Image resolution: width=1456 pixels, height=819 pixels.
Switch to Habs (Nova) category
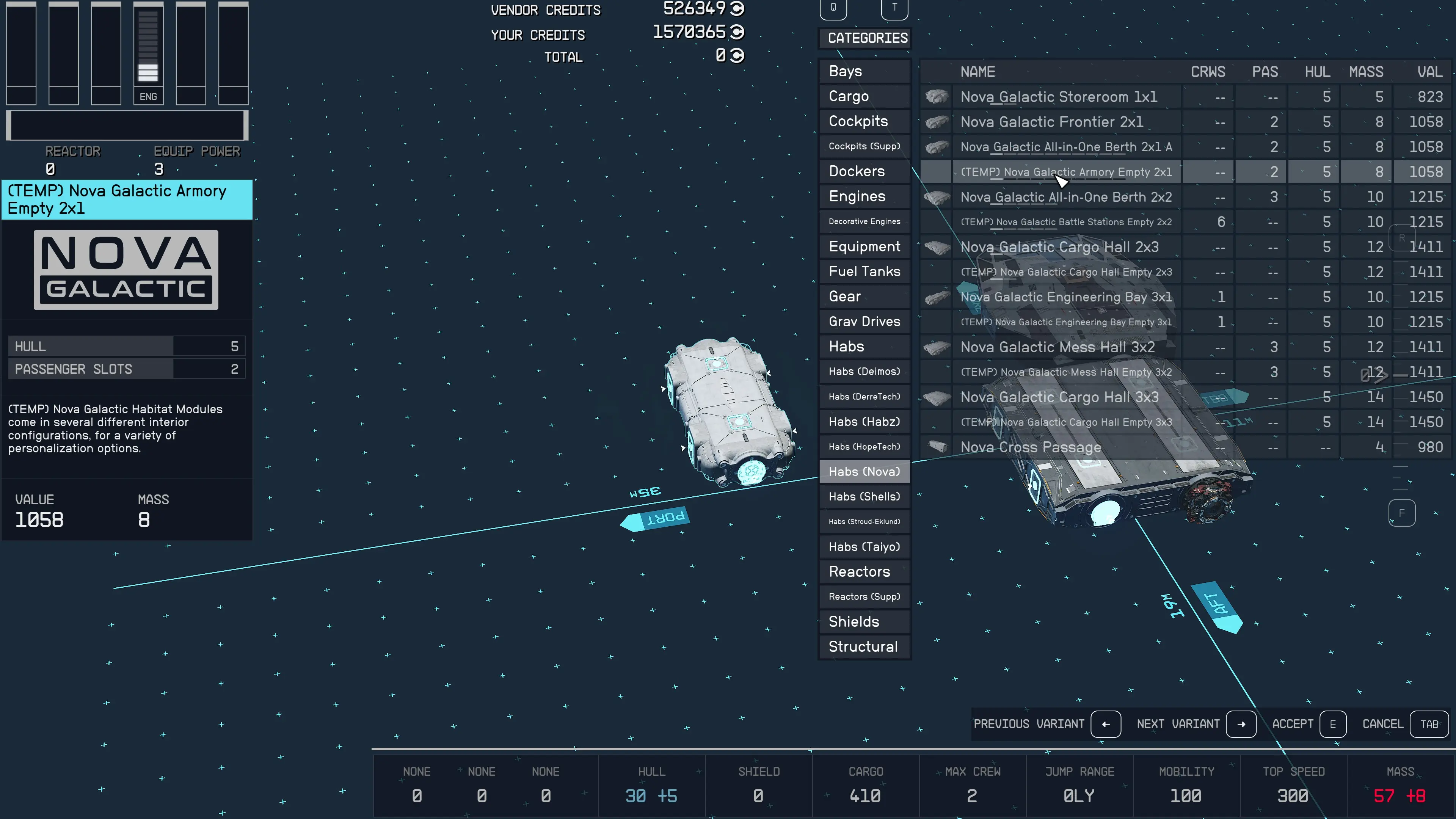point(865,471)
